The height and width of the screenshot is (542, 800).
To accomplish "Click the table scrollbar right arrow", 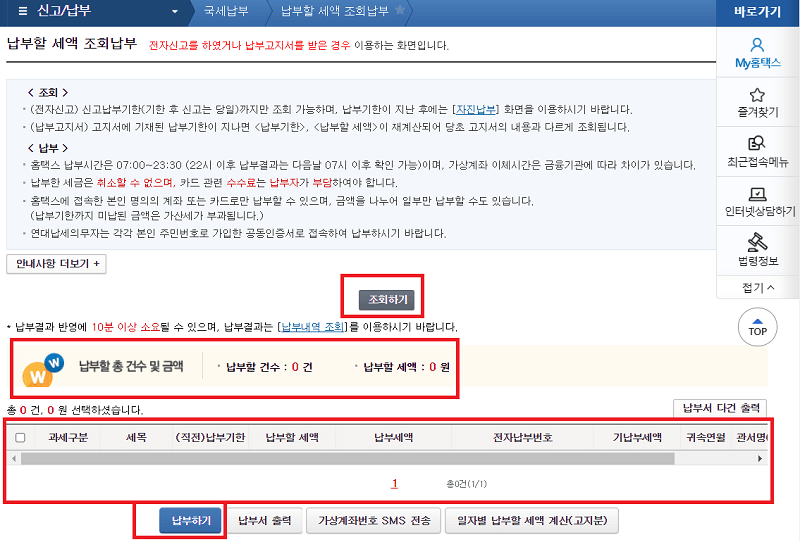I will pyautogui.click(x=760, y=459).
